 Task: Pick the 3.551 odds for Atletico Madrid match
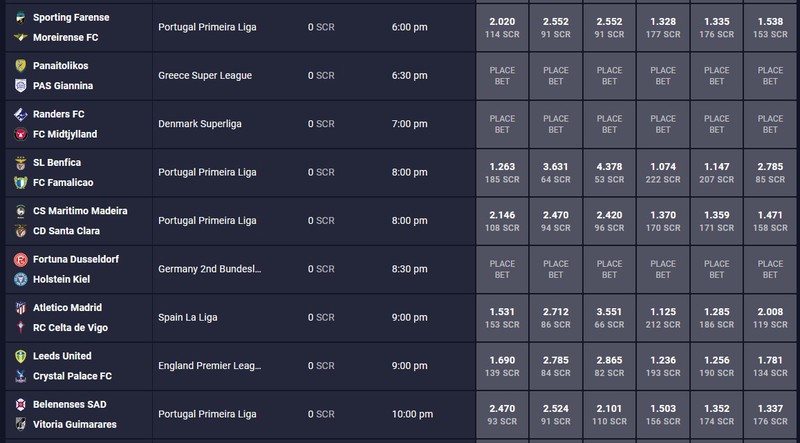609,317
